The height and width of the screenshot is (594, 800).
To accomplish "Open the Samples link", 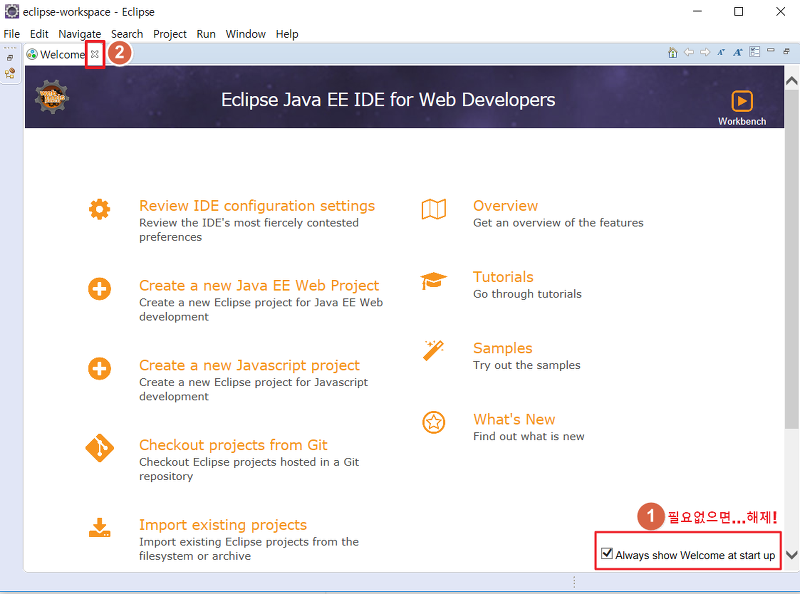I will point(503,348).
